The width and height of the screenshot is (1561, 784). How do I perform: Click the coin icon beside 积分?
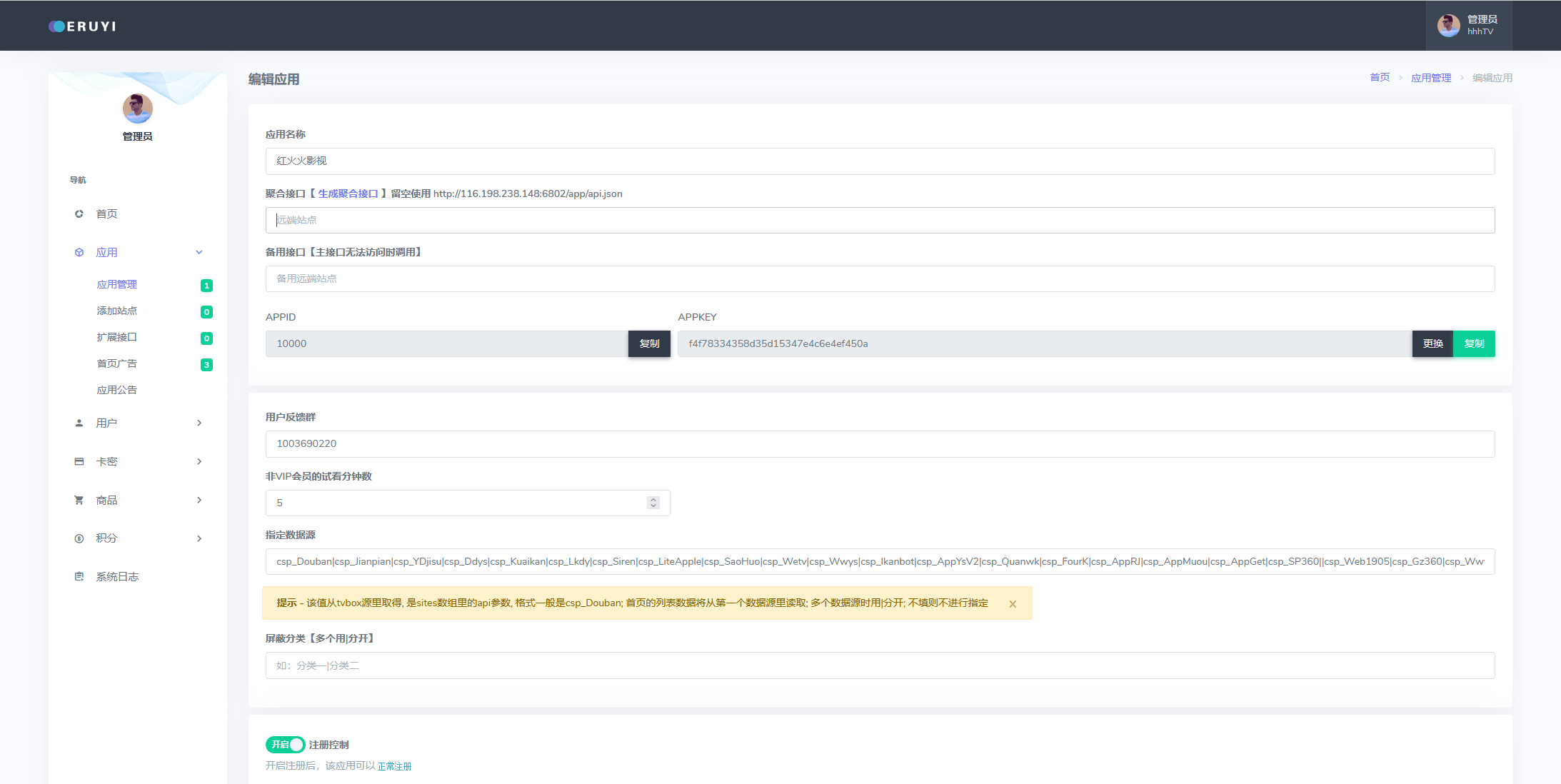tap(79, 538)
